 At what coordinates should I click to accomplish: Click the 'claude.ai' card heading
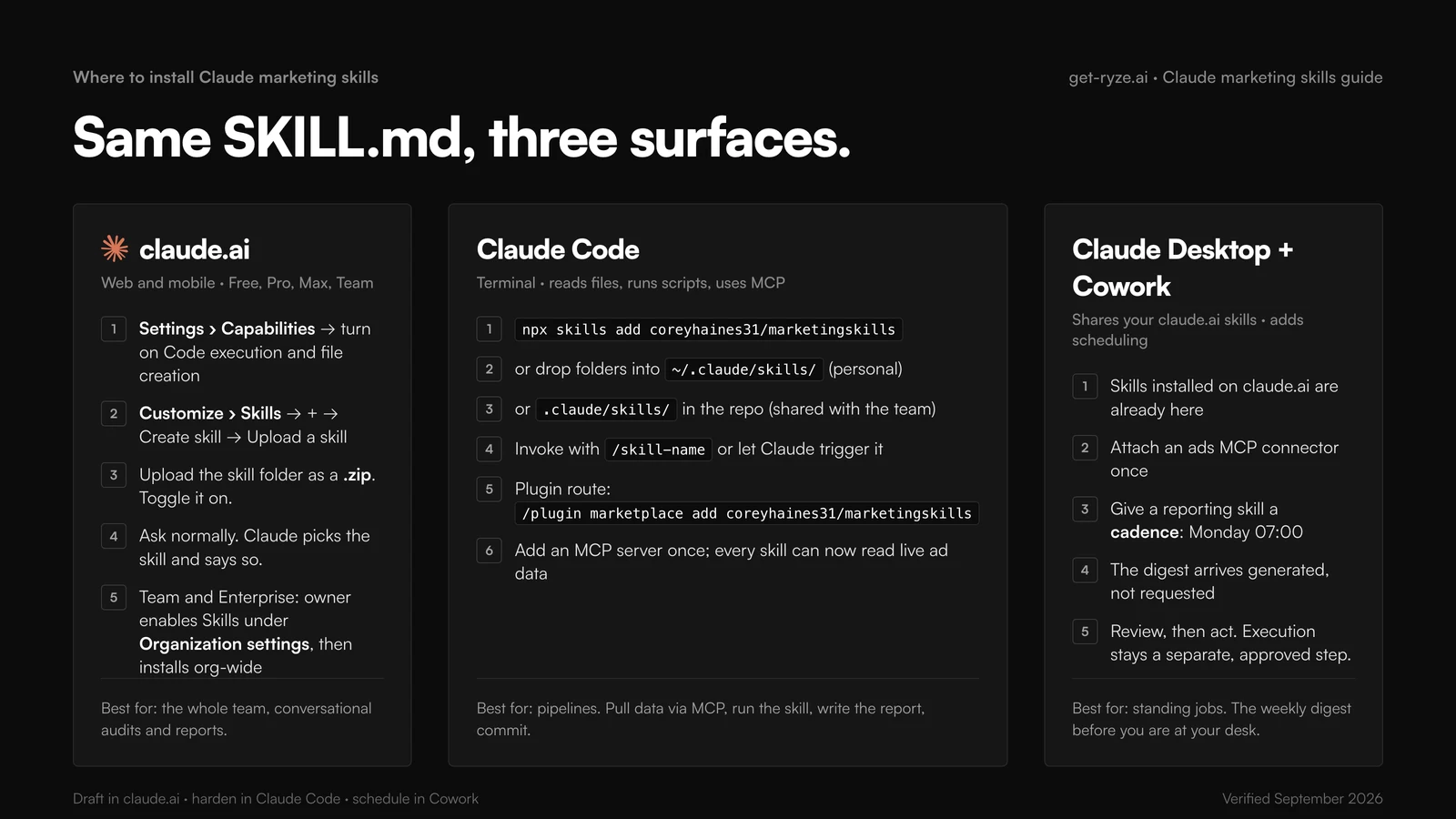194,249
